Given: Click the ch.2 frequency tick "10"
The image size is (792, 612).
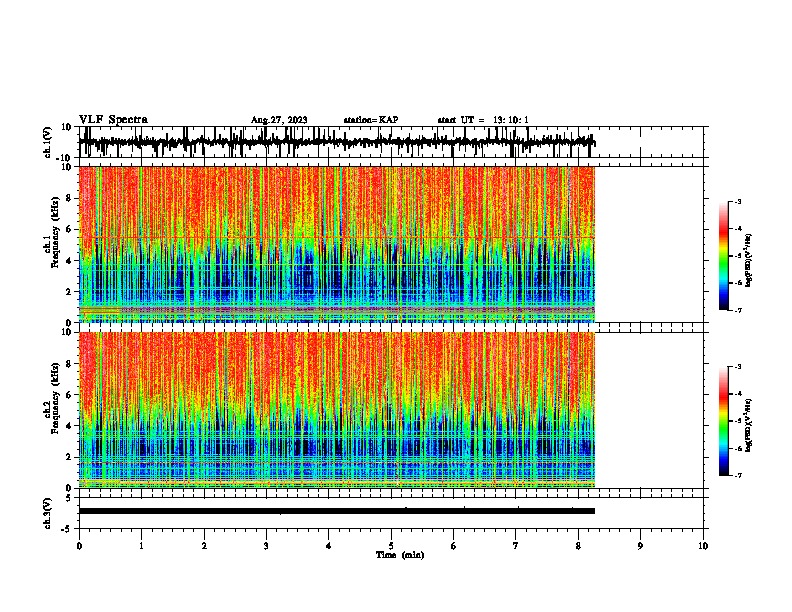Looking at the screenshot, I should click(67, 332).
